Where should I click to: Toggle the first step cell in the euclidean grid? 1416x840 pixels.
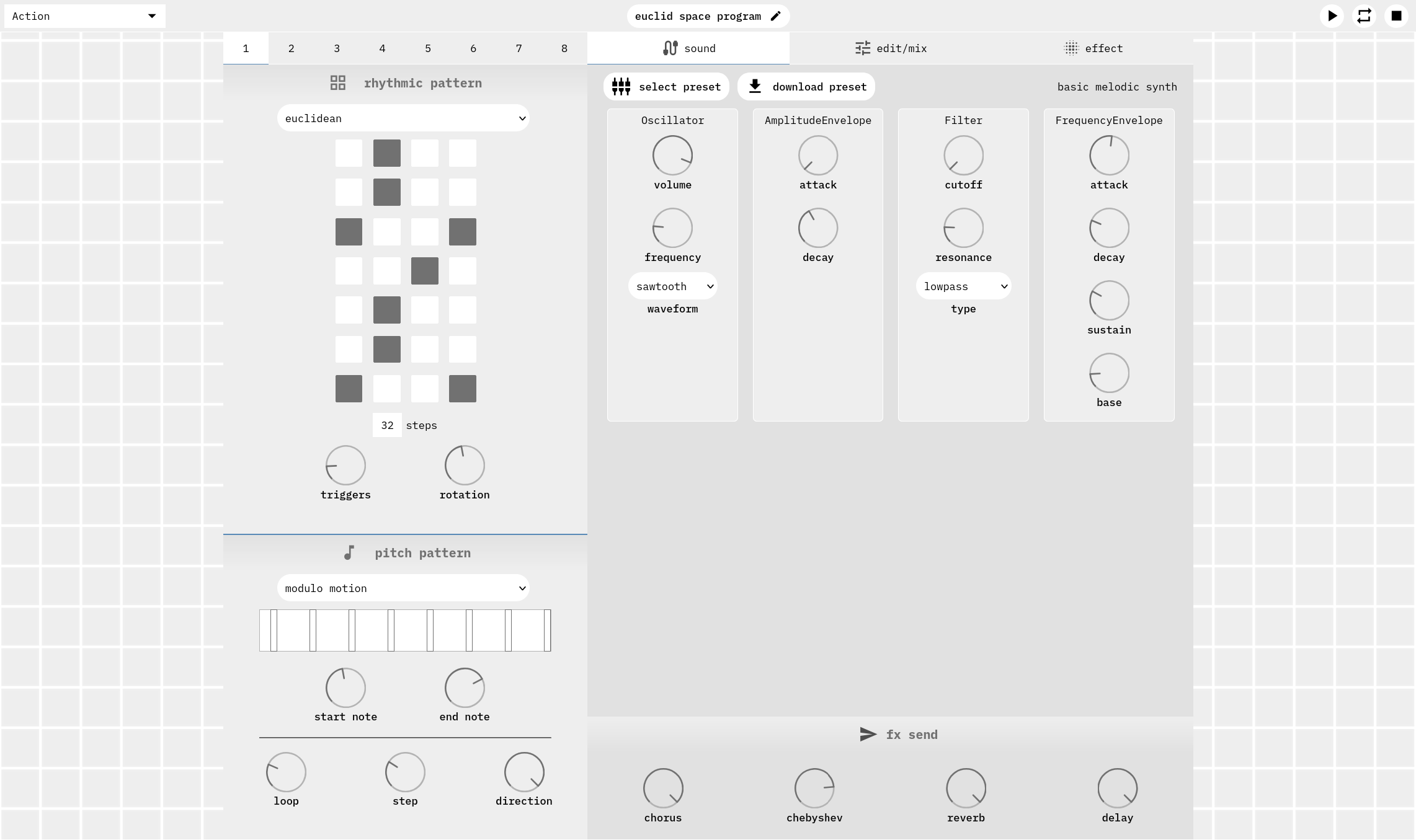click(x=349, y=153)
